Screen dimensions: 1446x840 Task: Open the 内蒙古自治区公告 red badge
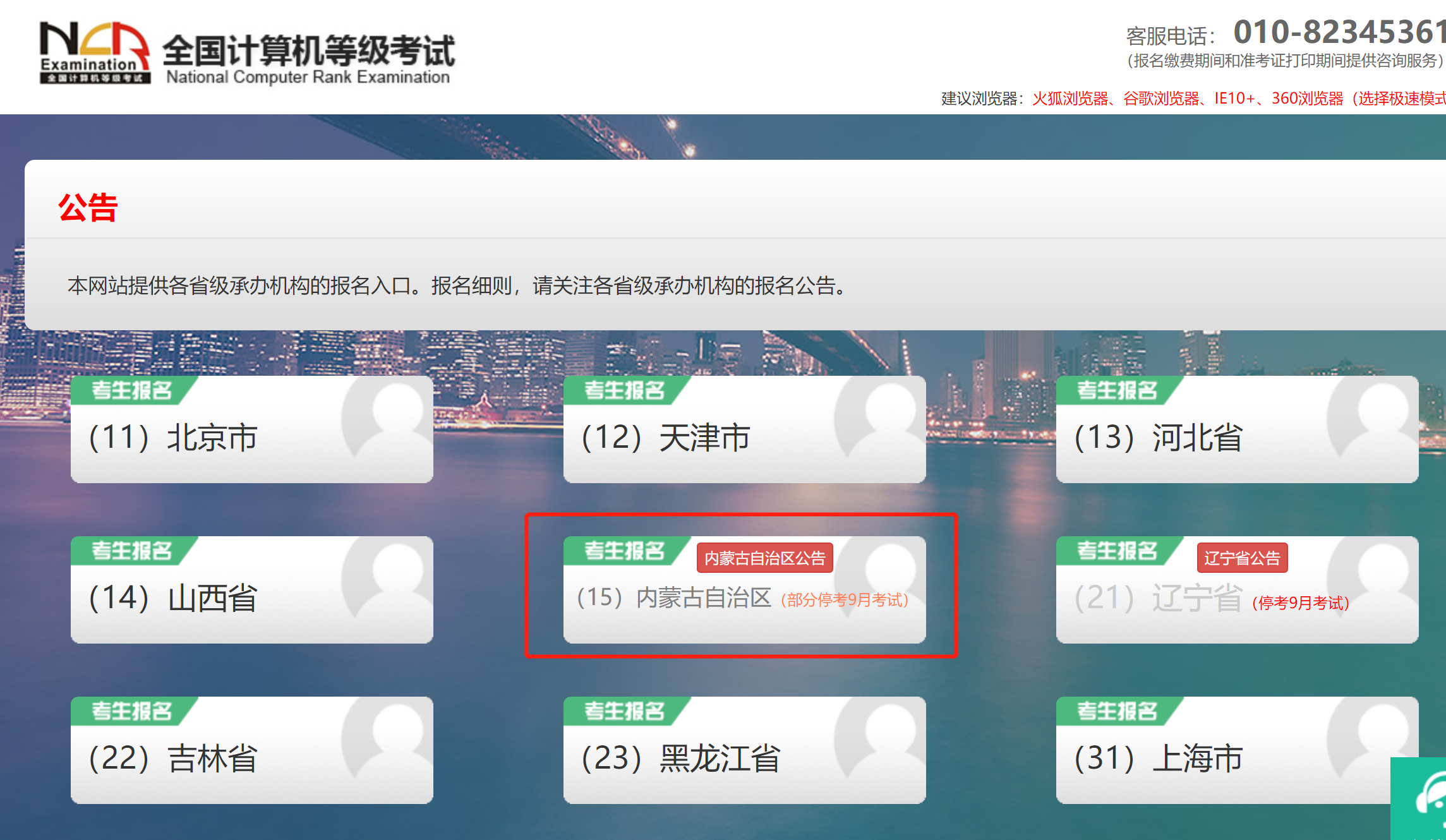click(764, 558)
